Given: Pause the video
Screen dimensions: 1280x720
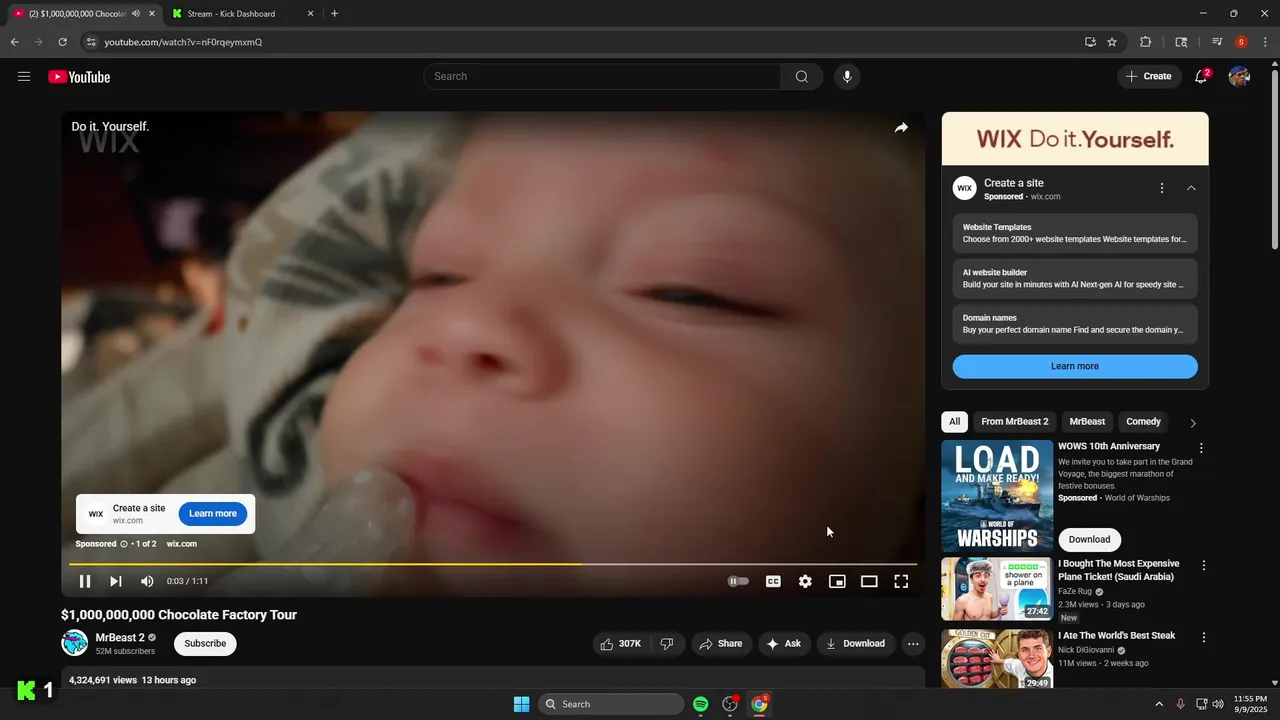Looking at the screenshot, I should (85, 581).
